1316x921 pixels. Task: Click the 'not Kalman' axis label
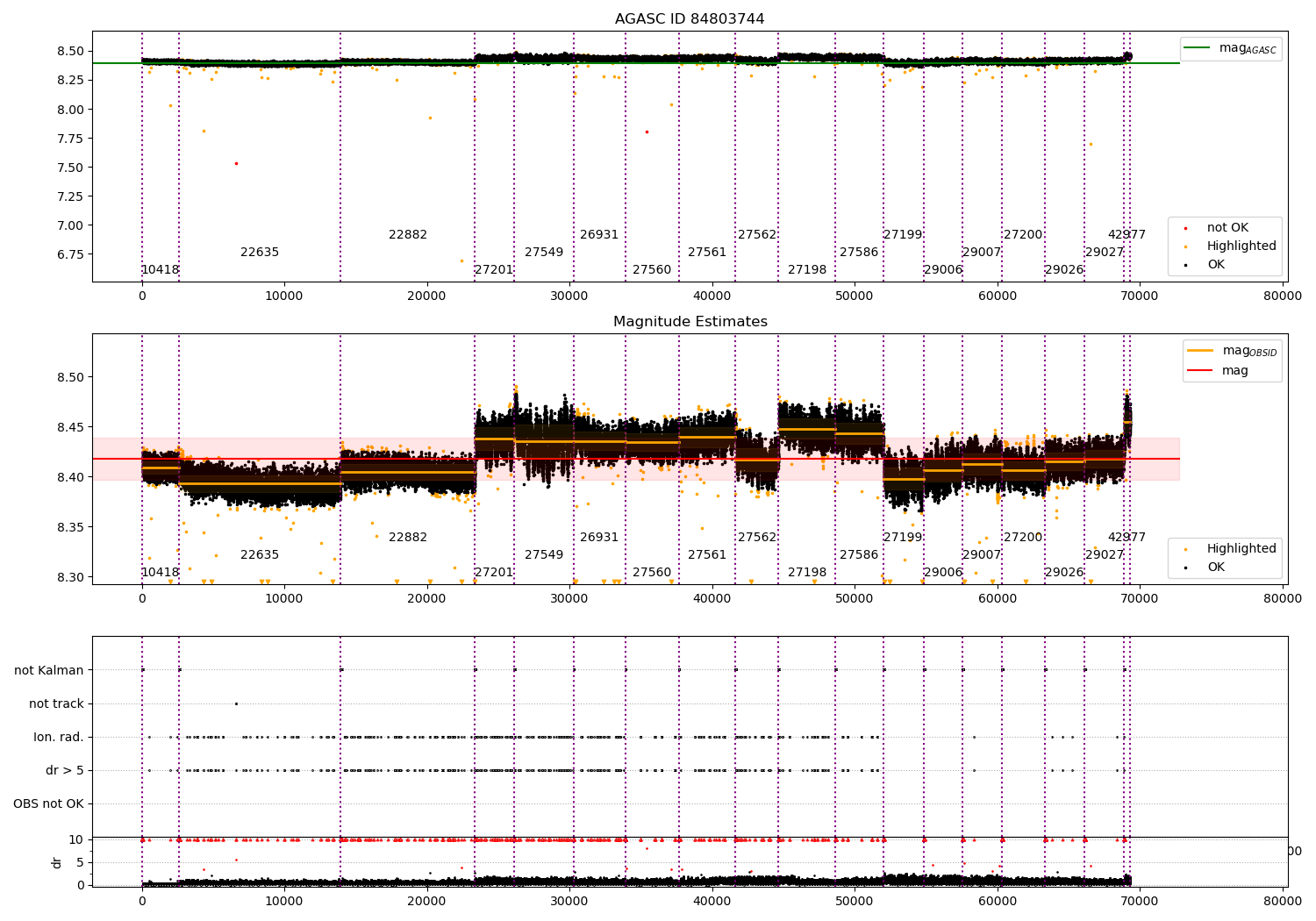pyautogui.click(x=49, y=671)
